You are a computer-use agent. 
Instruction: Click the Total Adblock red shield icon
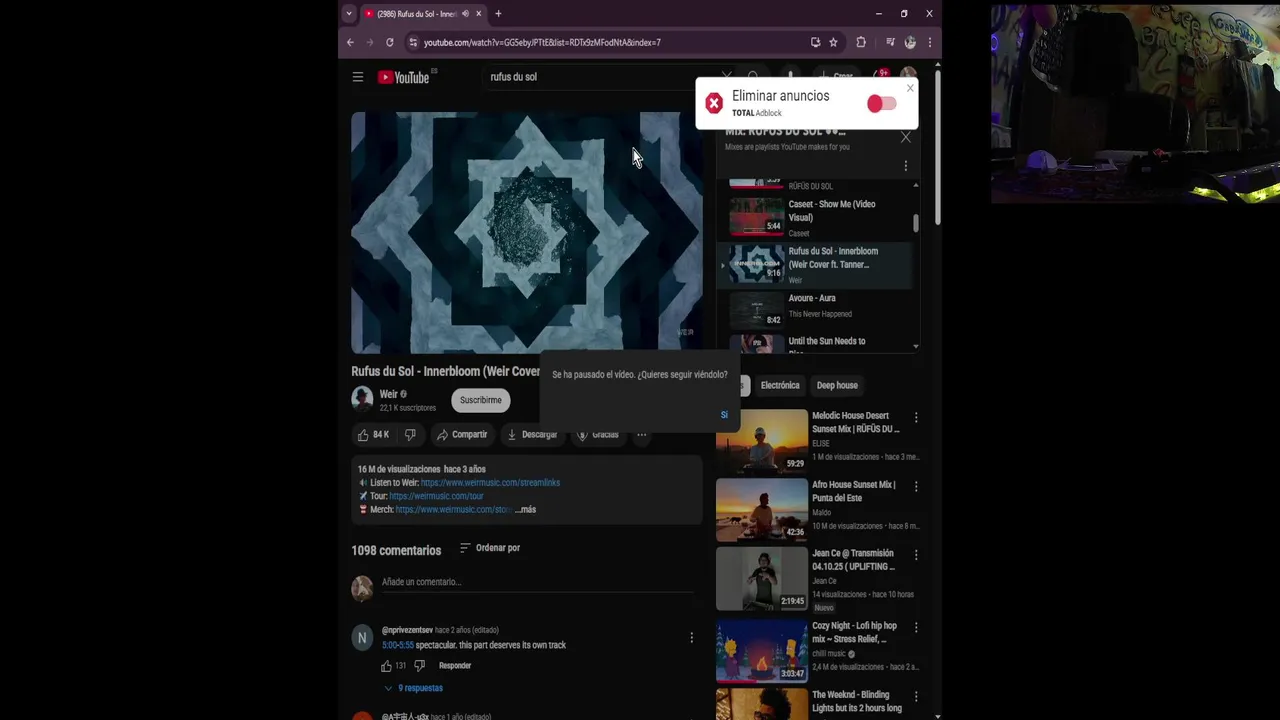714,103
